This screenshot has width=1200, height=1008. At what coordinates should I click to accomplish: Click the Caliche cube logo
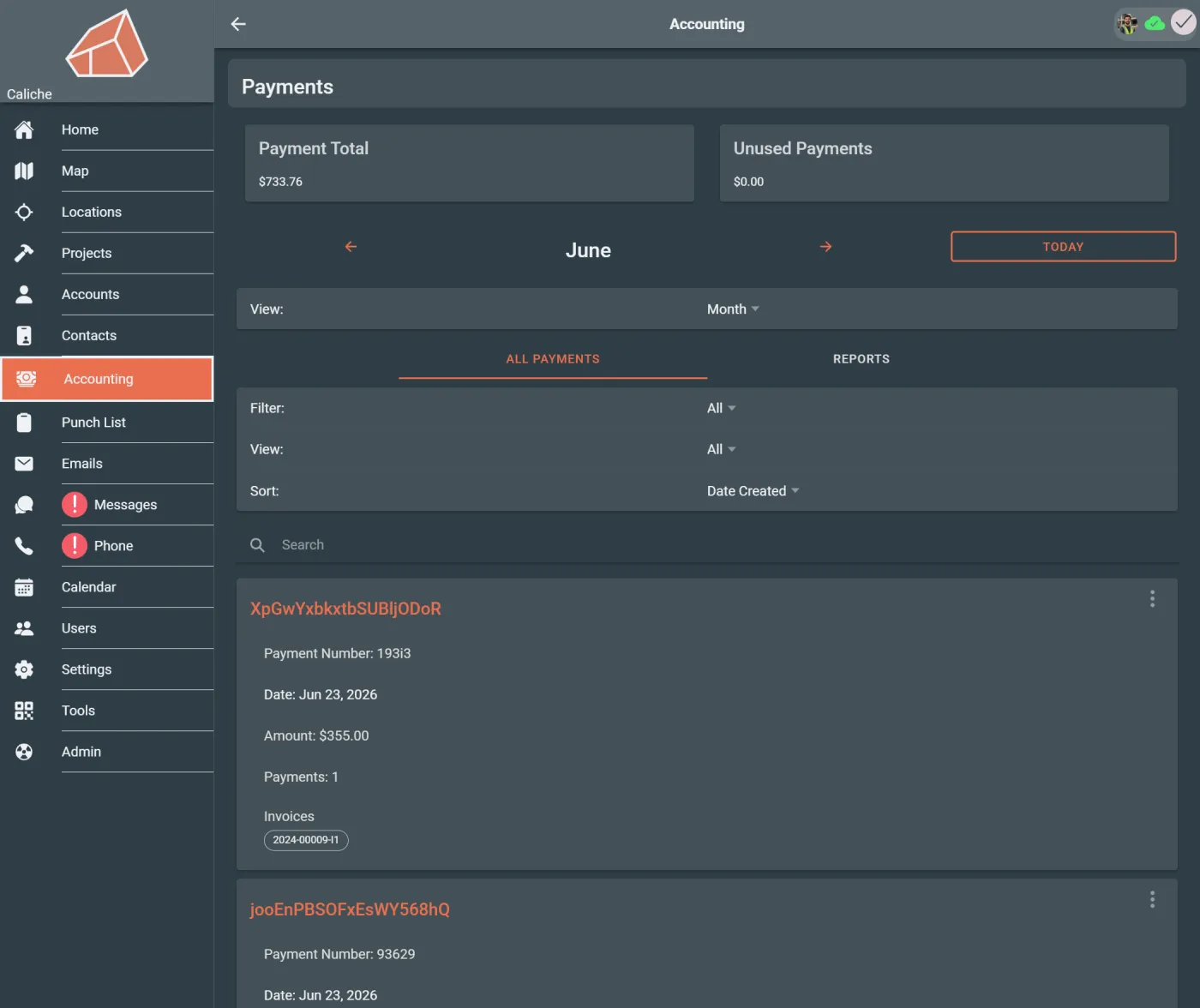[x=107, y=44]
